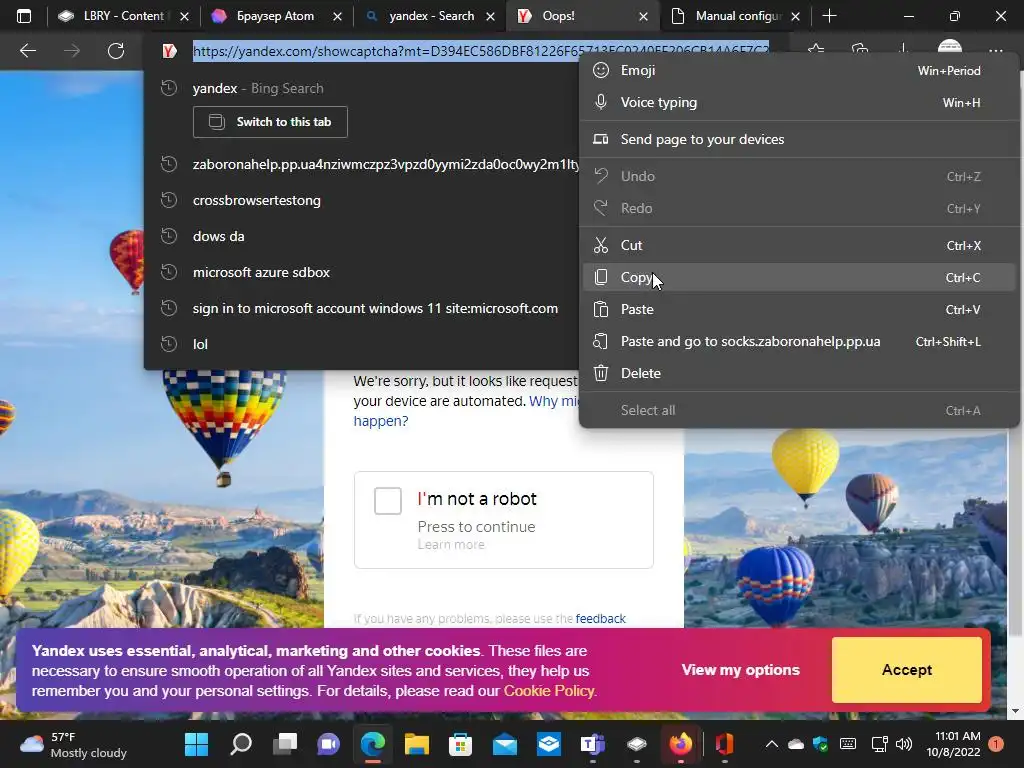Choose Cut from context menu
This screenshot has height=768, width=1024.
click(x=799, y=246)
